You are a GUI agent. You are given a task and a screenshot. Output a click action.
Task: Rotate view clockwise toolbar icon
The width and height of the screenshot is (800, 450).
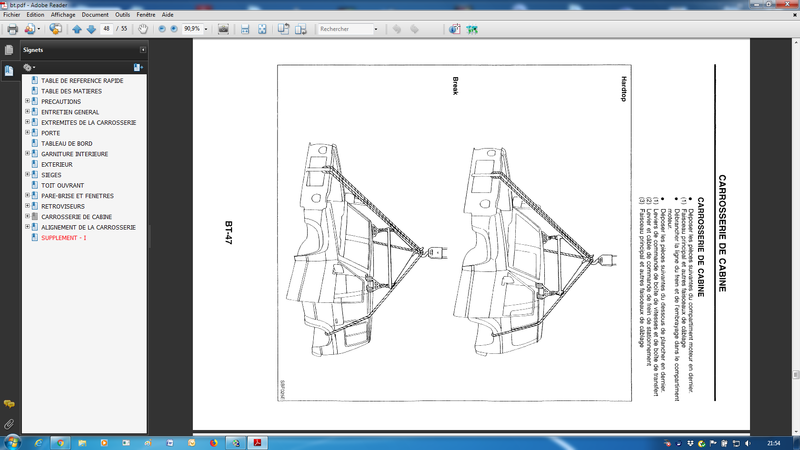[x=301, y=29]
